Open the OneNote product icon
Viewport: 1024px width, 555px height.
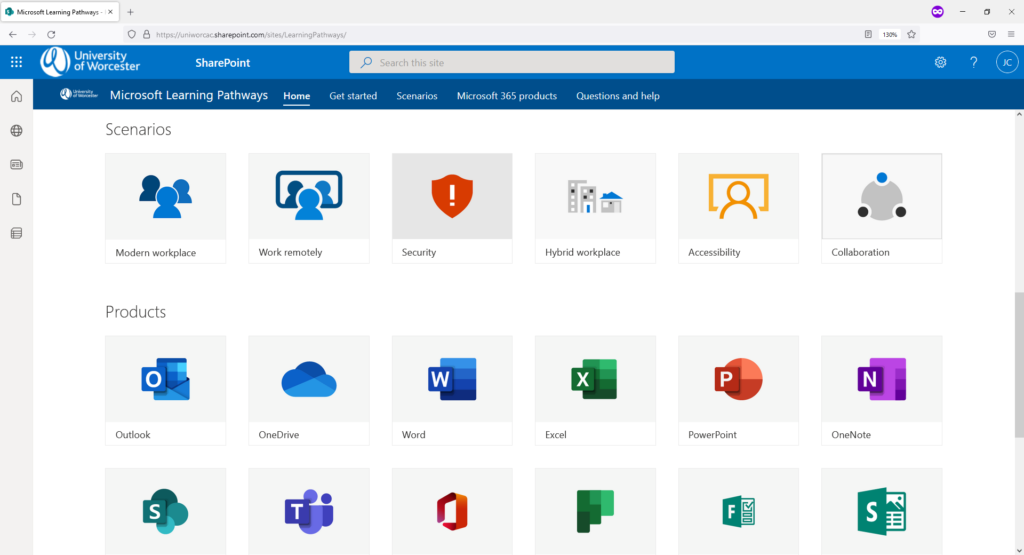(x=882, y=379)
